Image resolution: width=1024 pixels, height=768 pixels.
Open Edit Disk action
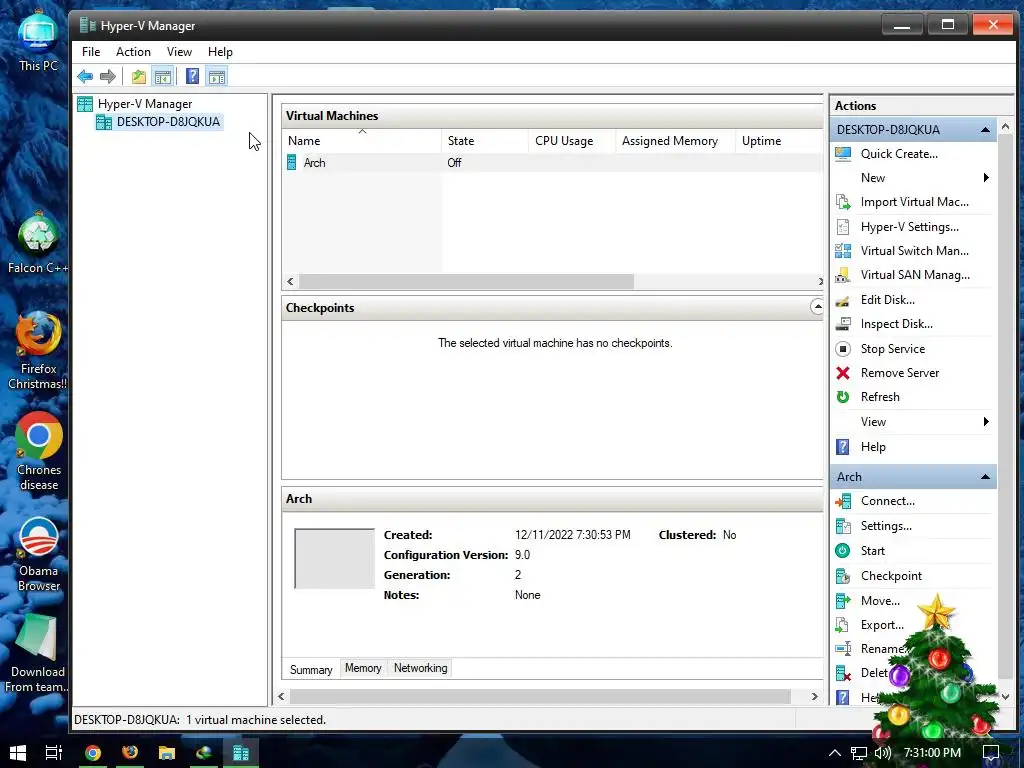tap(887, 300)
